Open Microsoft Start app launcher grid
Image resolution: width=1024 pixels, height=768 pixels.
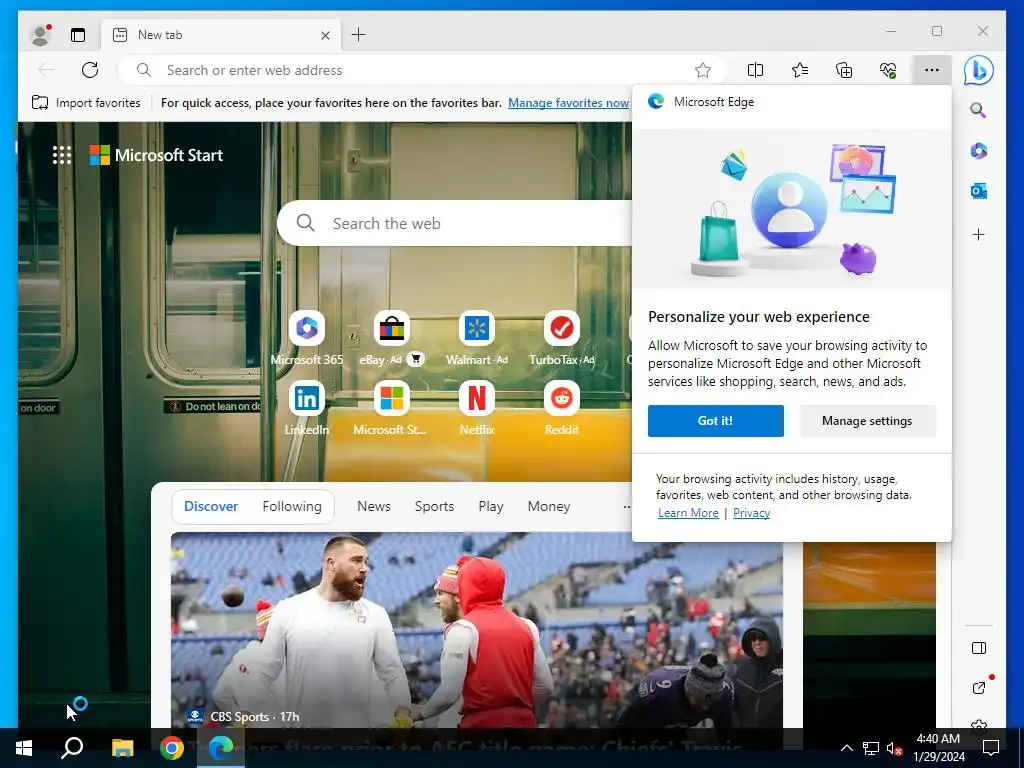(62, 155)
